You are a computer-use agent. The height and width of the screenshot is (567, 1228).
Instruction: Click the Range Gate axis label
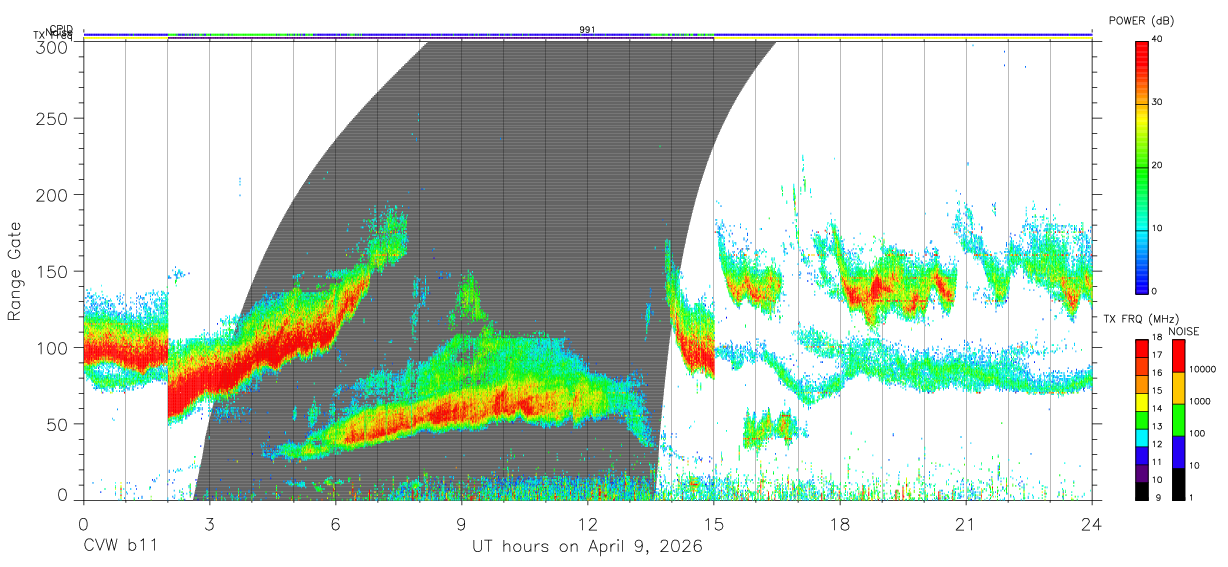tap(15, 272)
